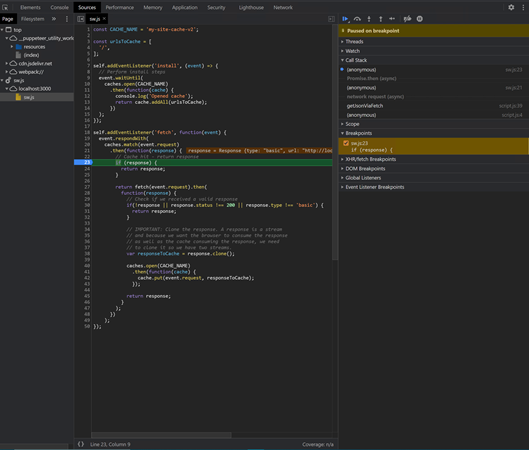Uncheck the sw.js:23 breakpoint checkbox

346,143
